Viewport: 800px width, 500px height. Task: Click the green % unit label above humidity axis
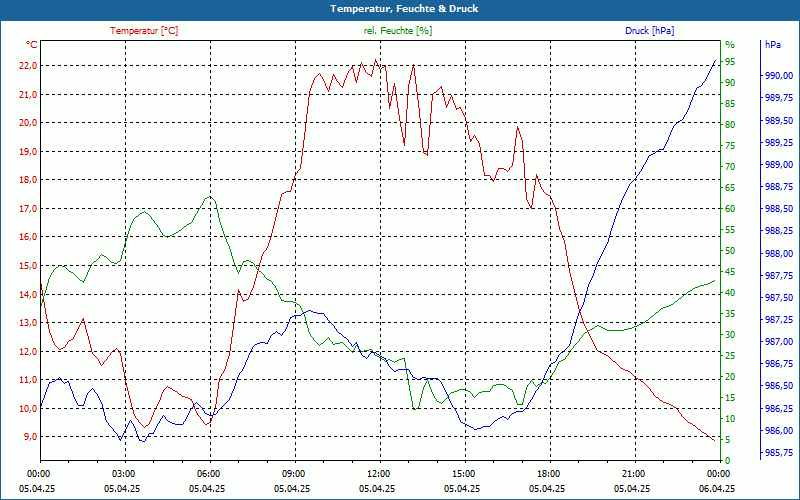tap(729, 45)
